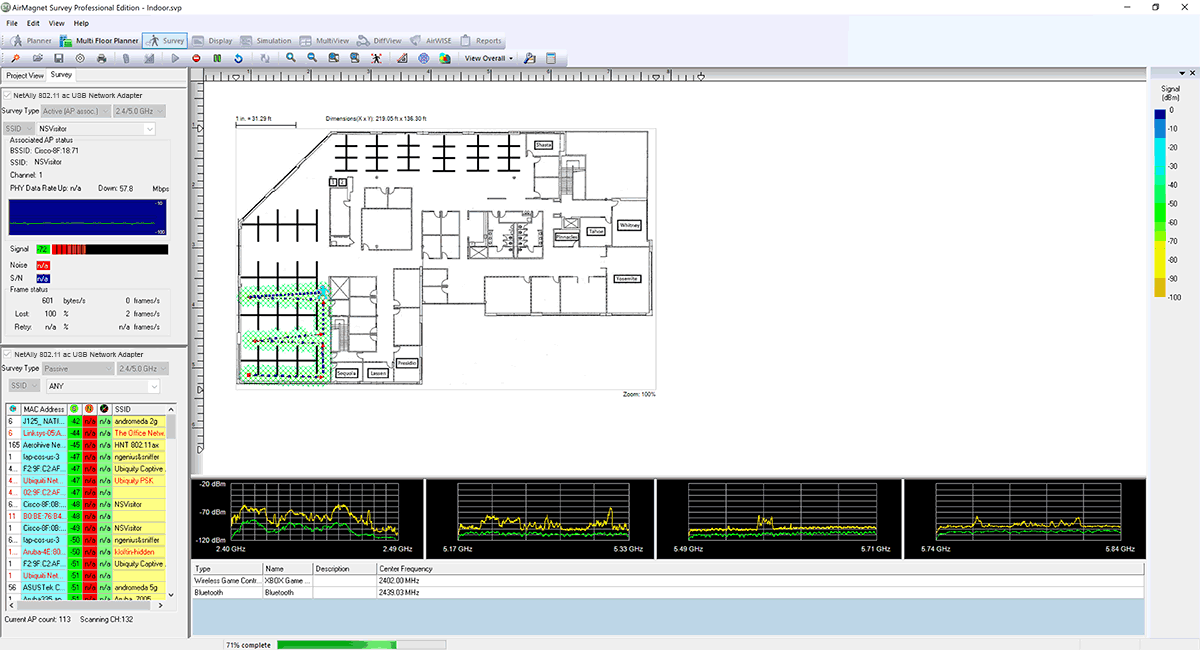
Task: Click the Print toolbar icon
Action: (x=100, y=58)
